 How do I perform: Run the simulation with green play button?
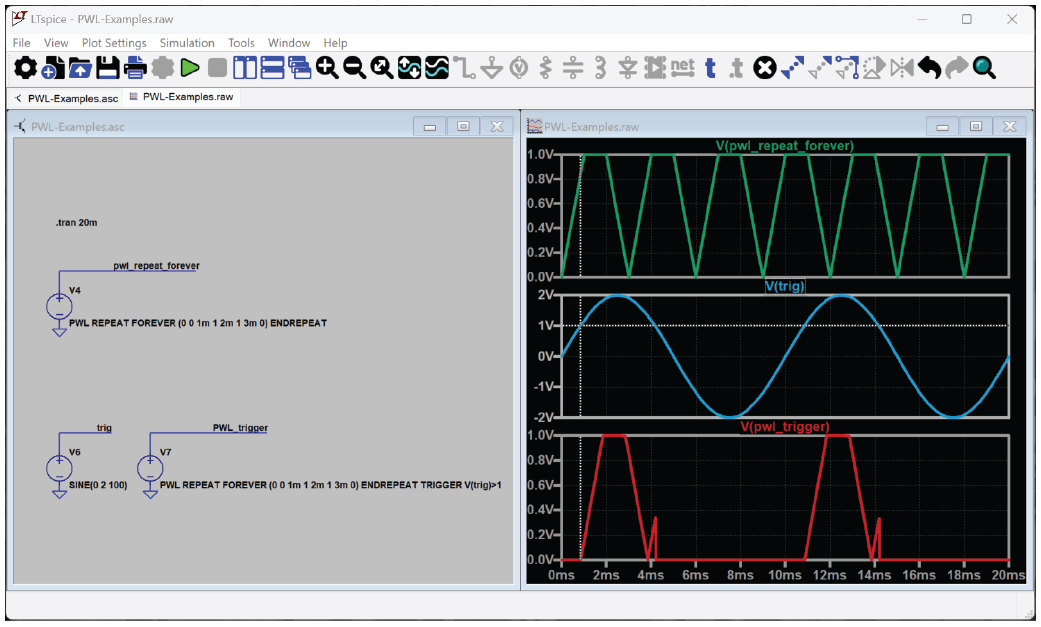[189, 68]
